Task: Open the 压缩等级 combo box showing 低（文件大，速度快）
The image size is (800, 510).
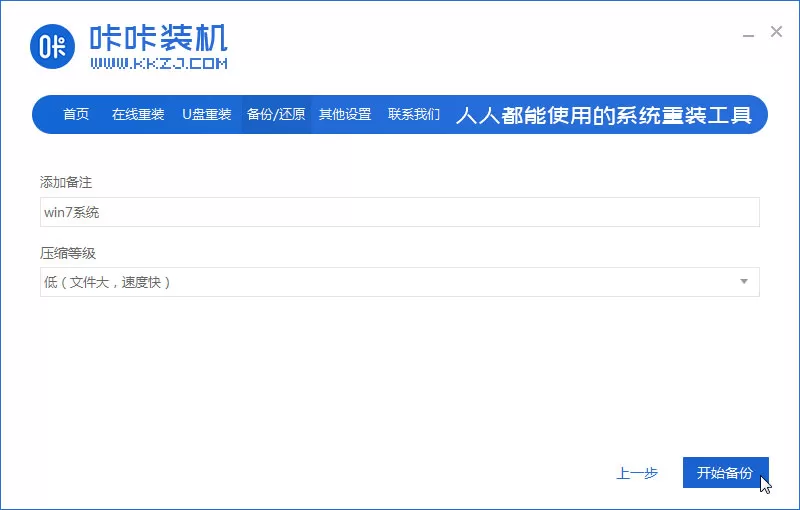Action: (399, 282)
